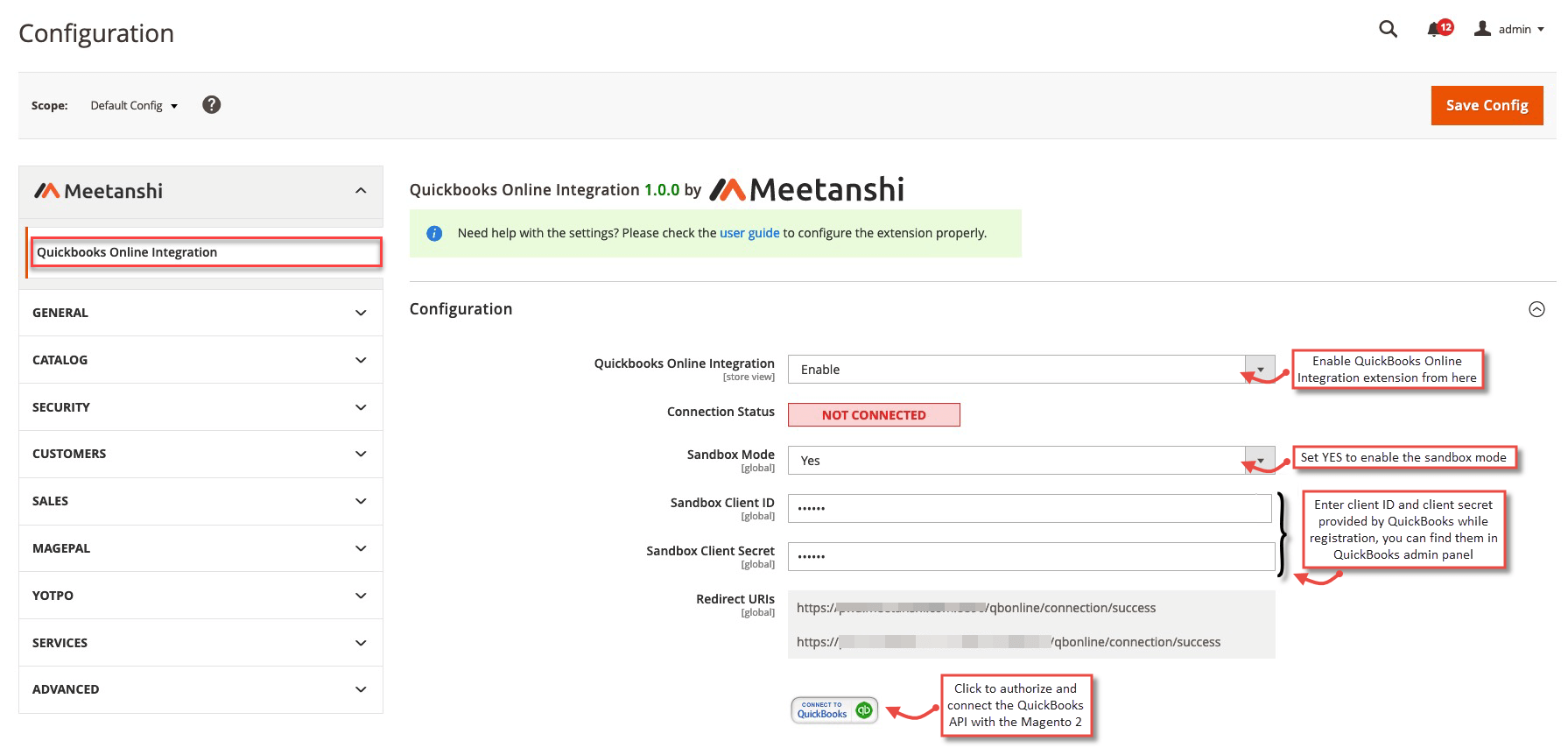The width and height of the screenshot is (1568, 755).
Task: Open the user guide link
Action: (x=749, y=233)
